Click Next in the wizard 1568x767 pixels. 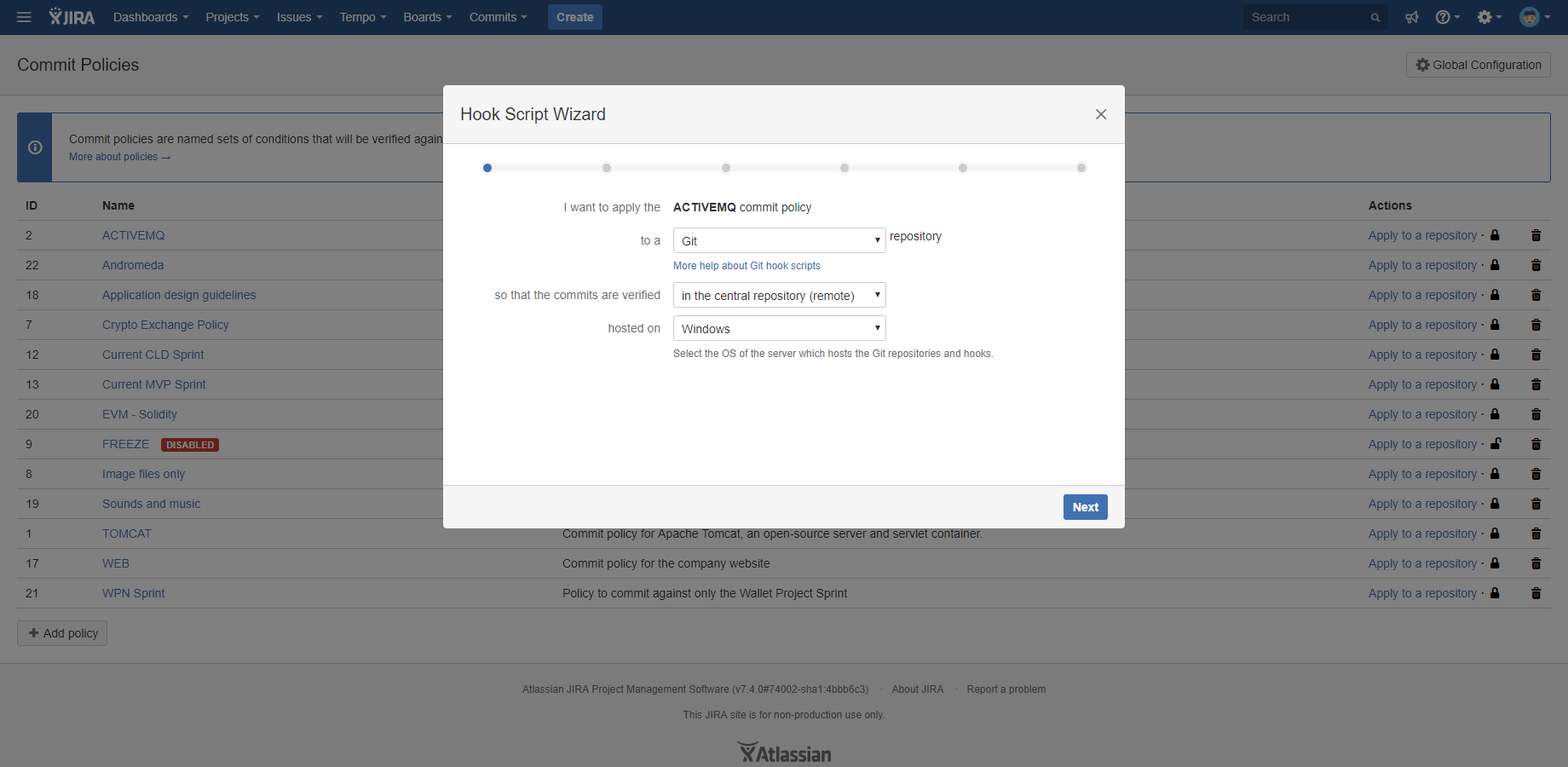[1085, 507]
